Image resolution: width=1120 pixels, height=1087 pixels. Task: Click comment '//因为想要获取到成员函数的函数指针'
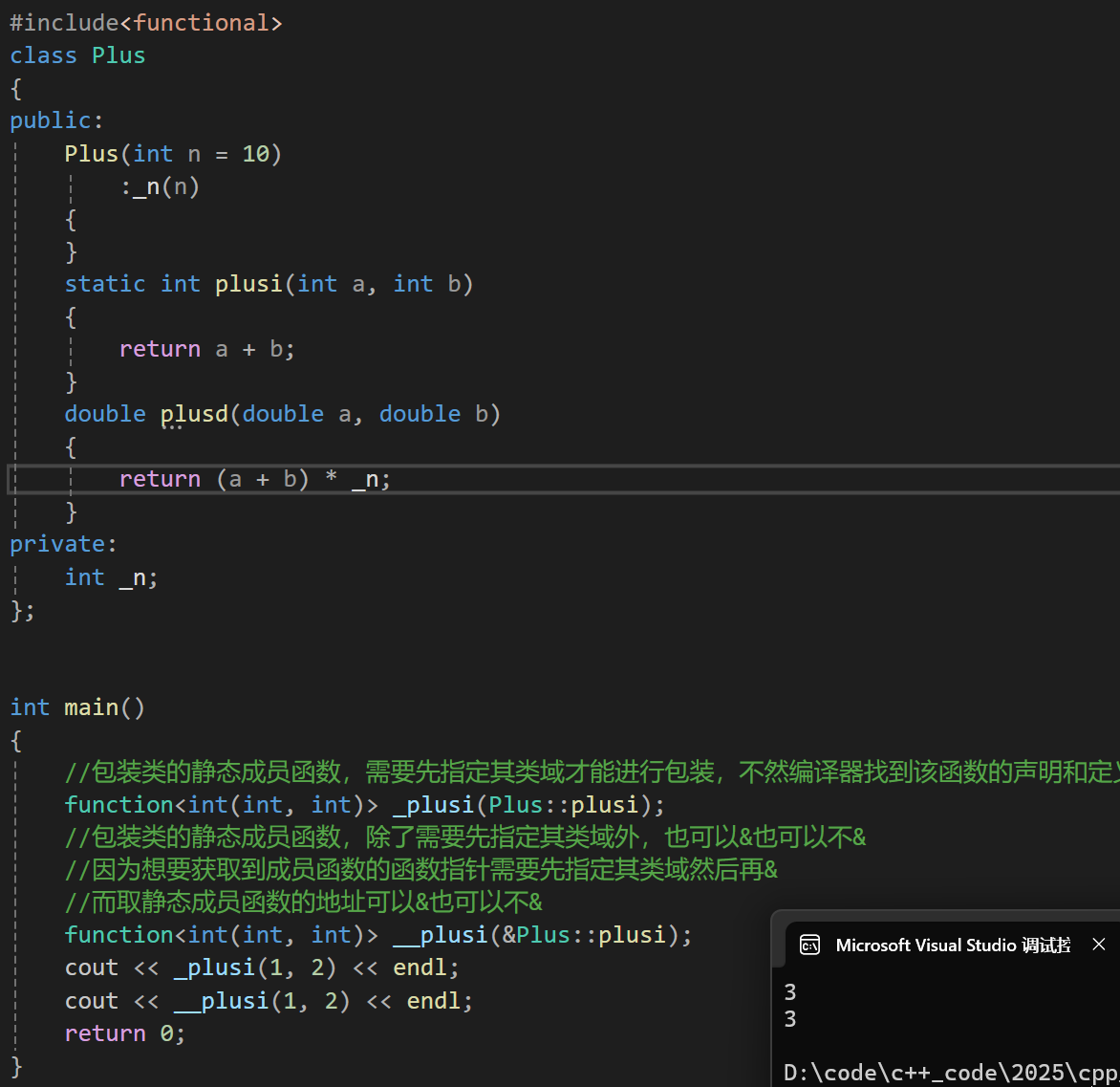pos(420,870)
